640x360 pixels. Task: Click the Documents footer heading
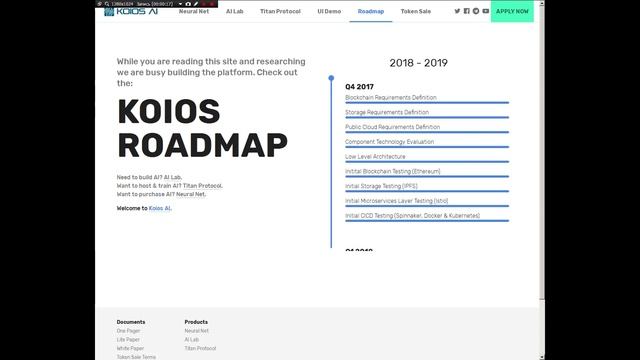tap(131, 322)
